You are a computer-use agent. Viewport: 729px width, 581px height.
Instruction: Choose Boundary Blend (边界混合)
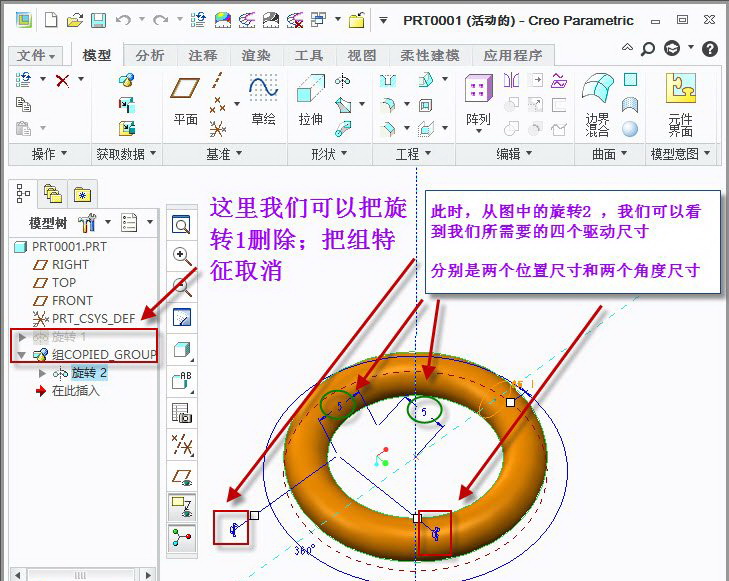click(x=597, y=105)
